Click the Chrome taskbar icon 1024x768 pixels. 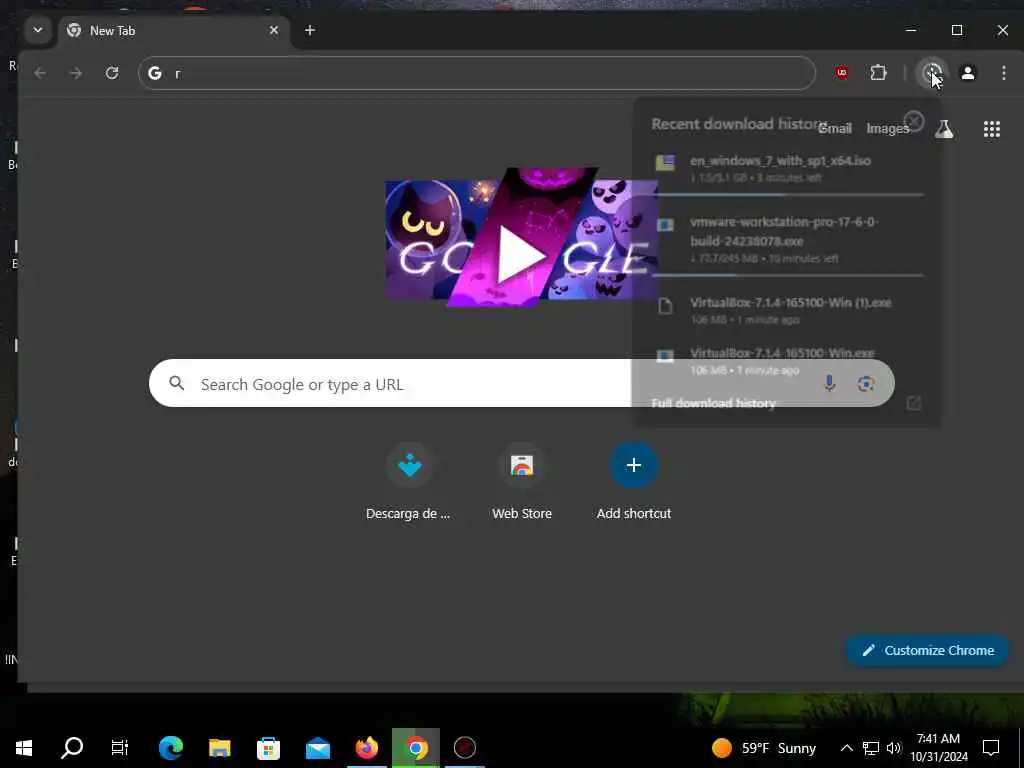pos(416,748)
